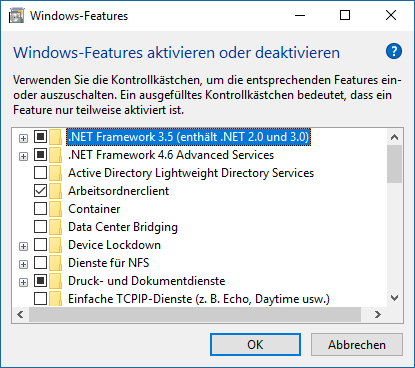415x368 pixels.
Task: Select the Einfache TCPIP-Dienste list item
Action: tap(199, 299)
